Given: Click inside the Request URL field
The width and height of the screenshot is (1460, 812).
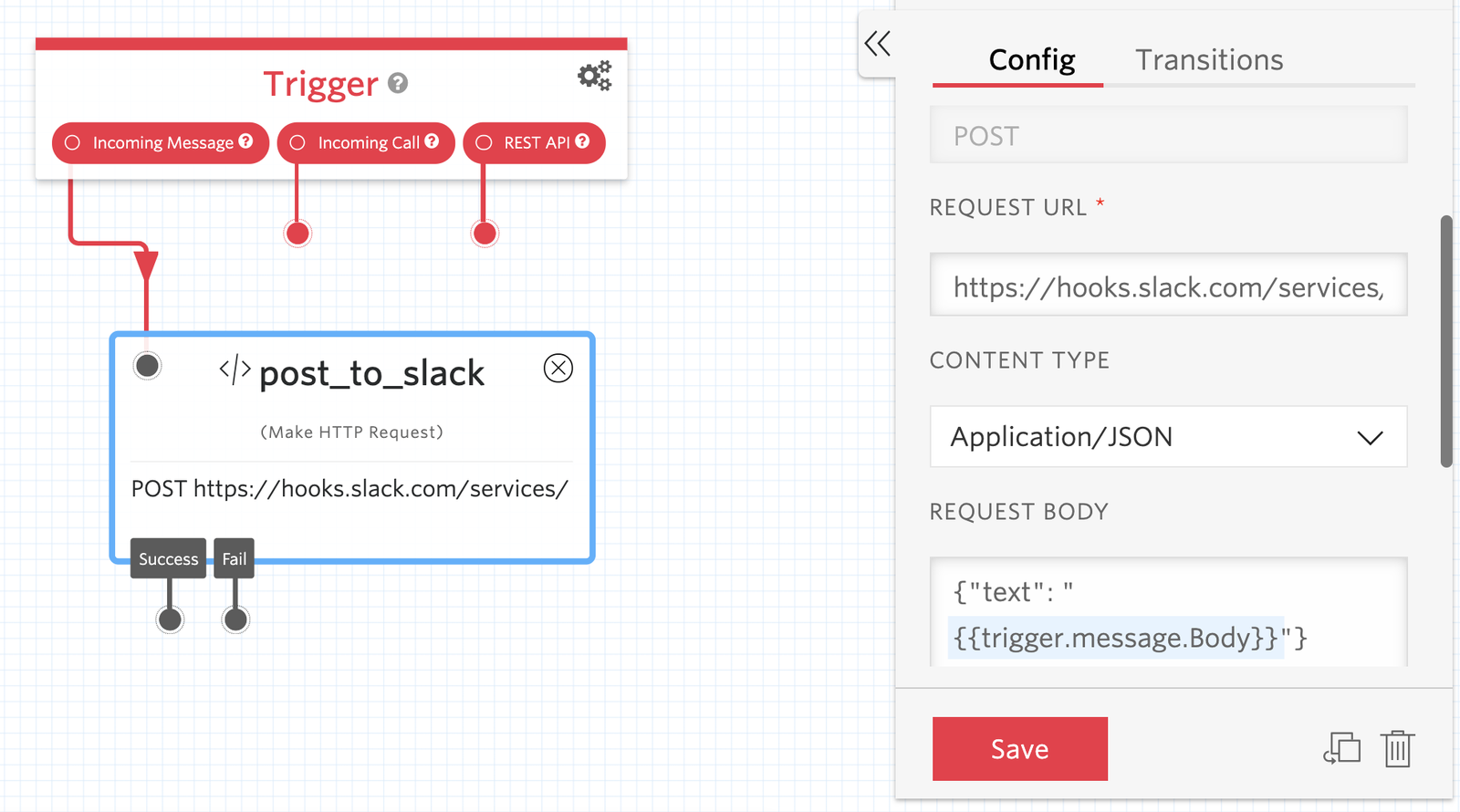Looking at the screenshot, I should (1168, 286).
